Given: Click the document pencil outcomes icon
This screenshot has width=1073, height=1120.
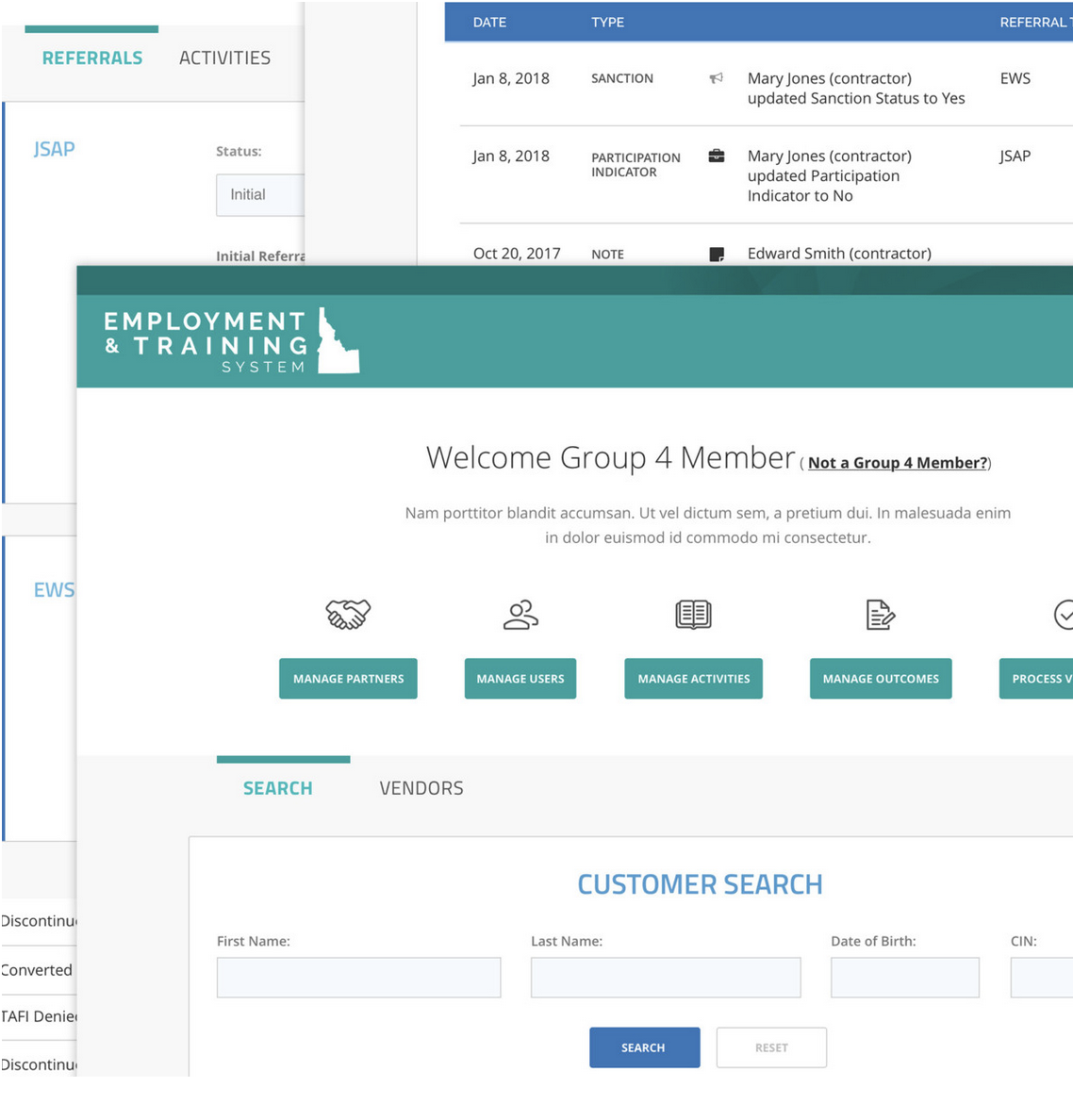Looking at the screenshot, I should 880,615.
